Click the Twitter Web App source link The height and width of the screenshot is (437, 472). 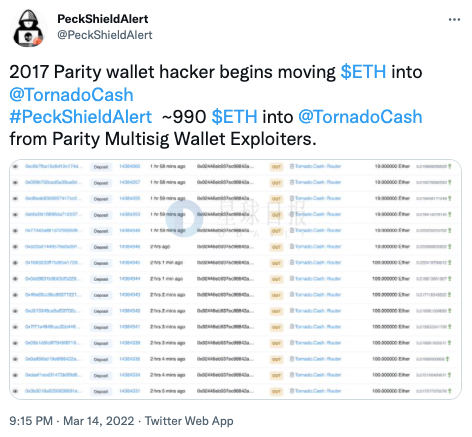[189, 421]
